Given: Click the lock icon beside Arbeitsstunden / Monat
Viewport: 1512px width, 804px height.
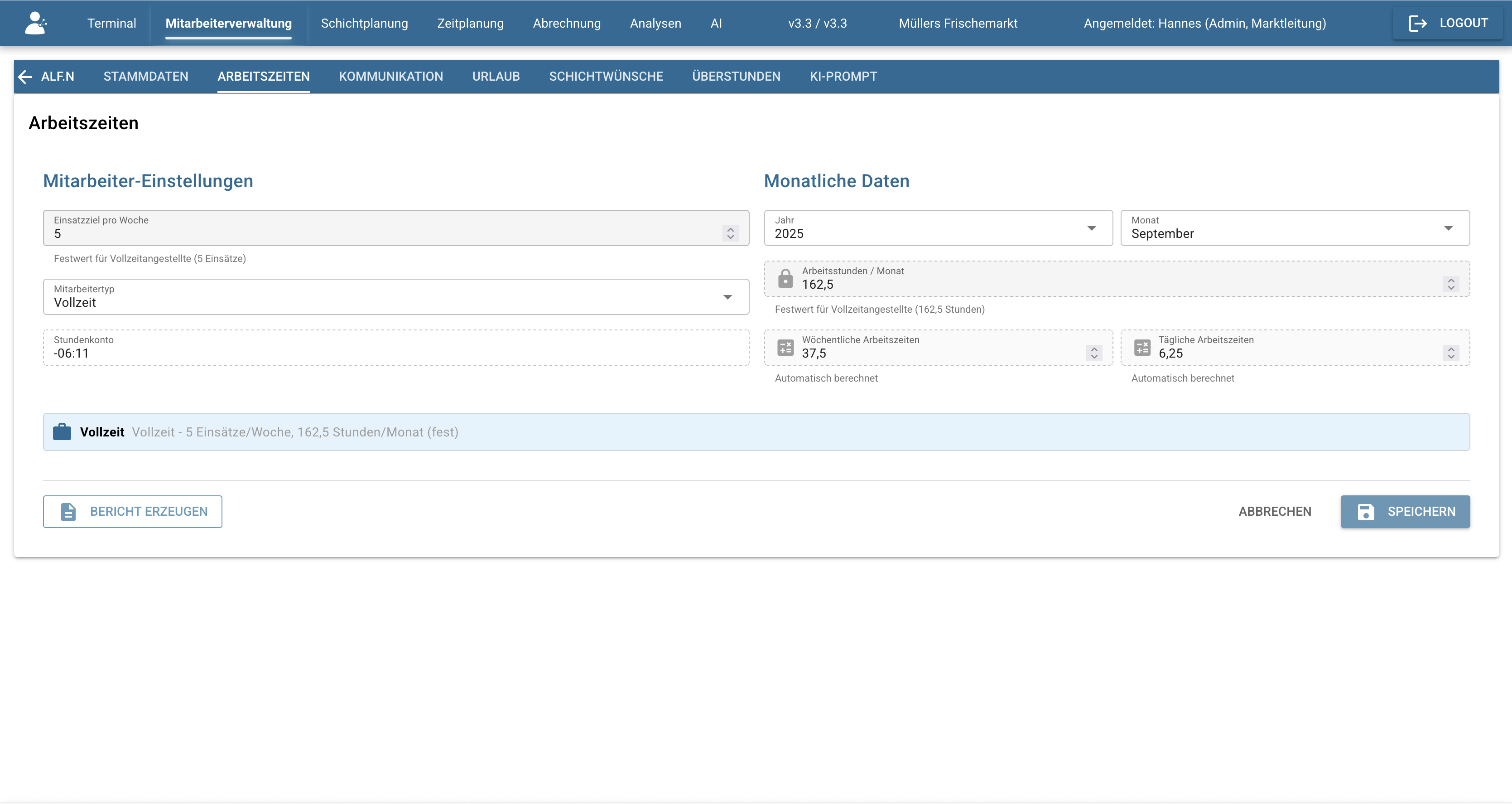Looking at the screenshot, I should (785, 278).
